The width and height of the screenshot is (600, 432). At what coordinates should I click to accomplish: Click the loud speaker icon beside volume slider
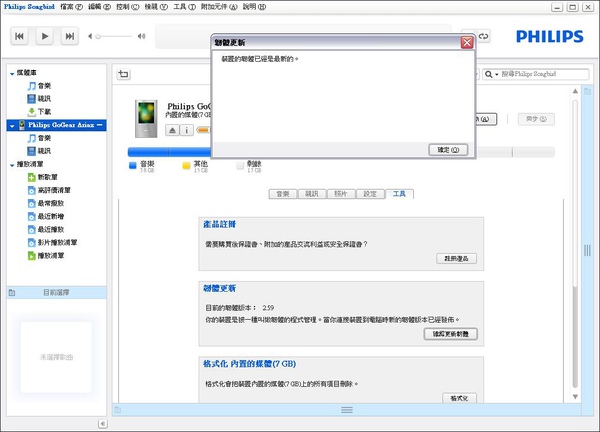pos(142,36)
